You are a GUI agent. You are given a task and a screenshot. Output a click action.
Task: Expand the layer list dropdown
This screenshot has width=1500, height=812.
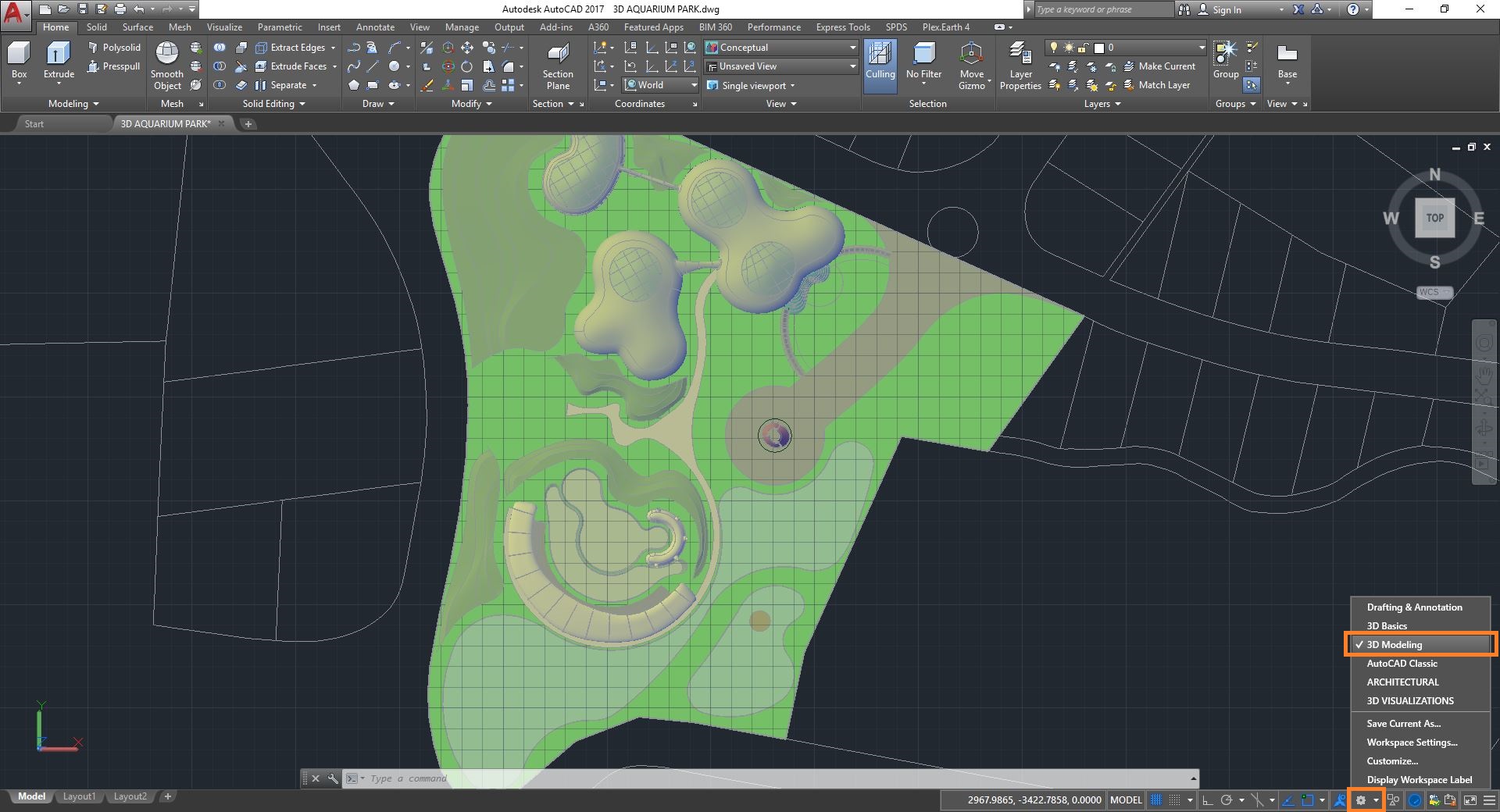point(1202,48)
